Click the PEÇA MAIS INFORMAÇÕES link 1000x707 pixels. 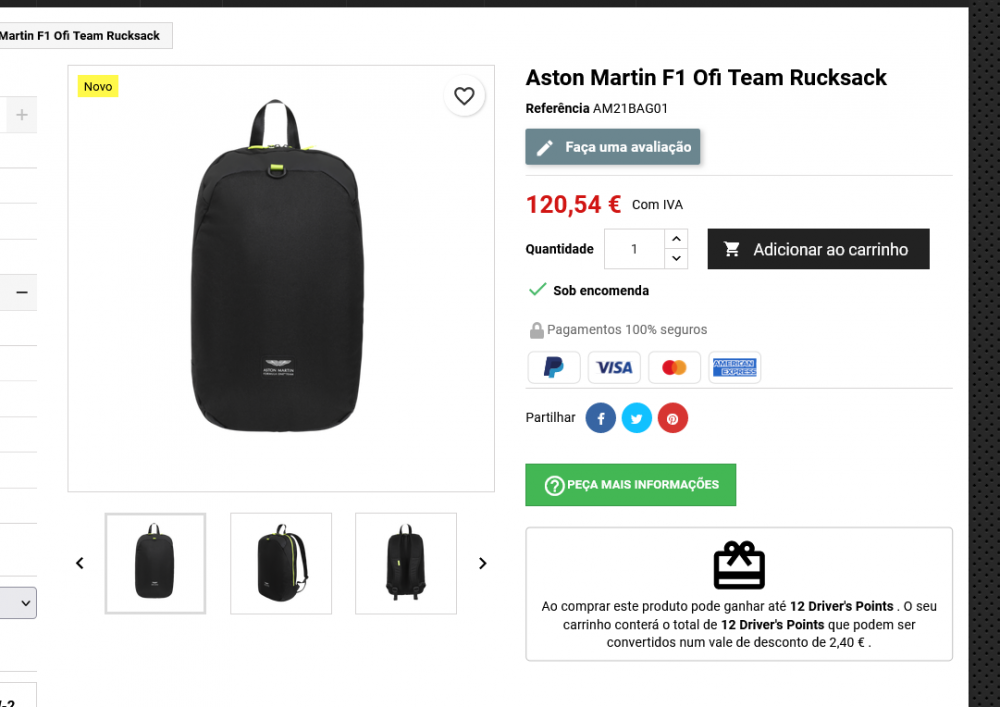tap(630, 484)
